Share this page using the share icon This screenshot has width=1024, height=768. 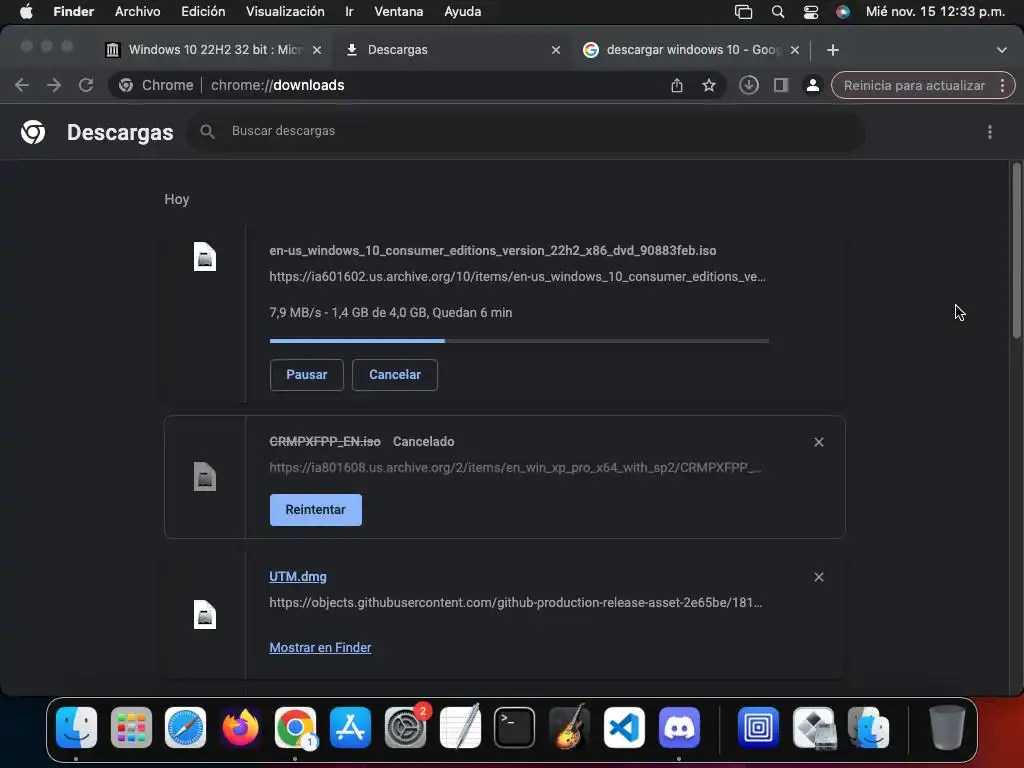(x=677, y=85)
